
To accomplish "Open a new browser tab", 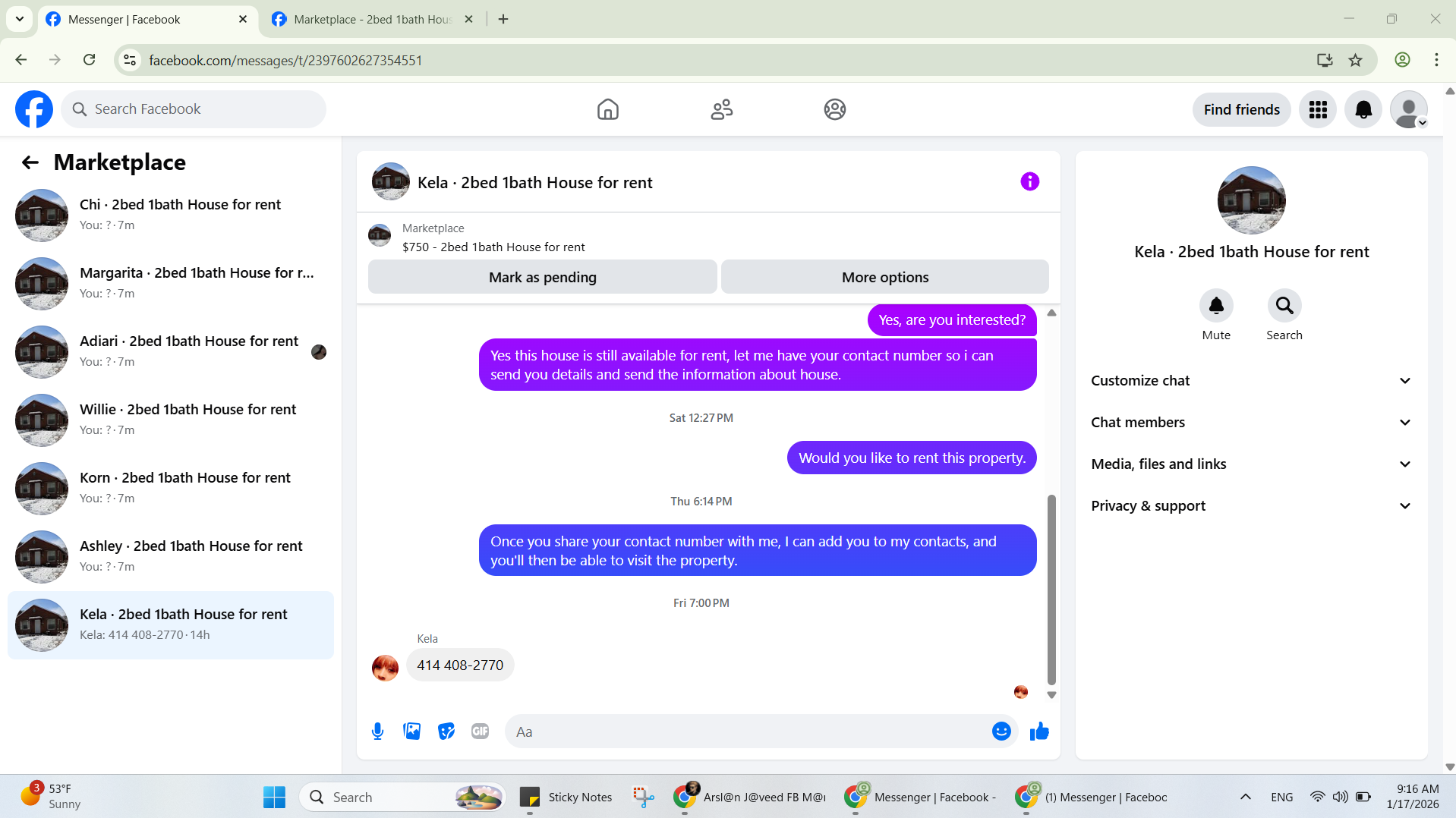I will pyautogui.click(x=503, y=19).
